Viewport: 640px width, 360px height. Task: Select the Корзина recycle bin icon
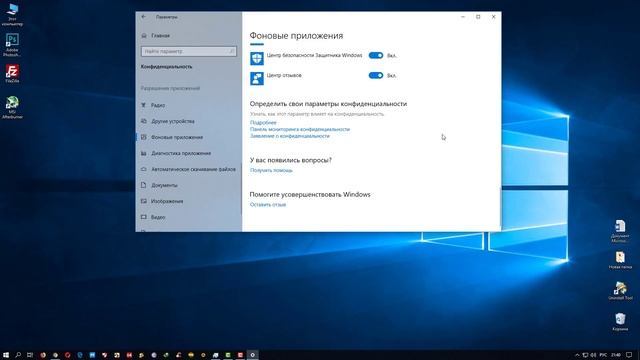click(620, 322)
